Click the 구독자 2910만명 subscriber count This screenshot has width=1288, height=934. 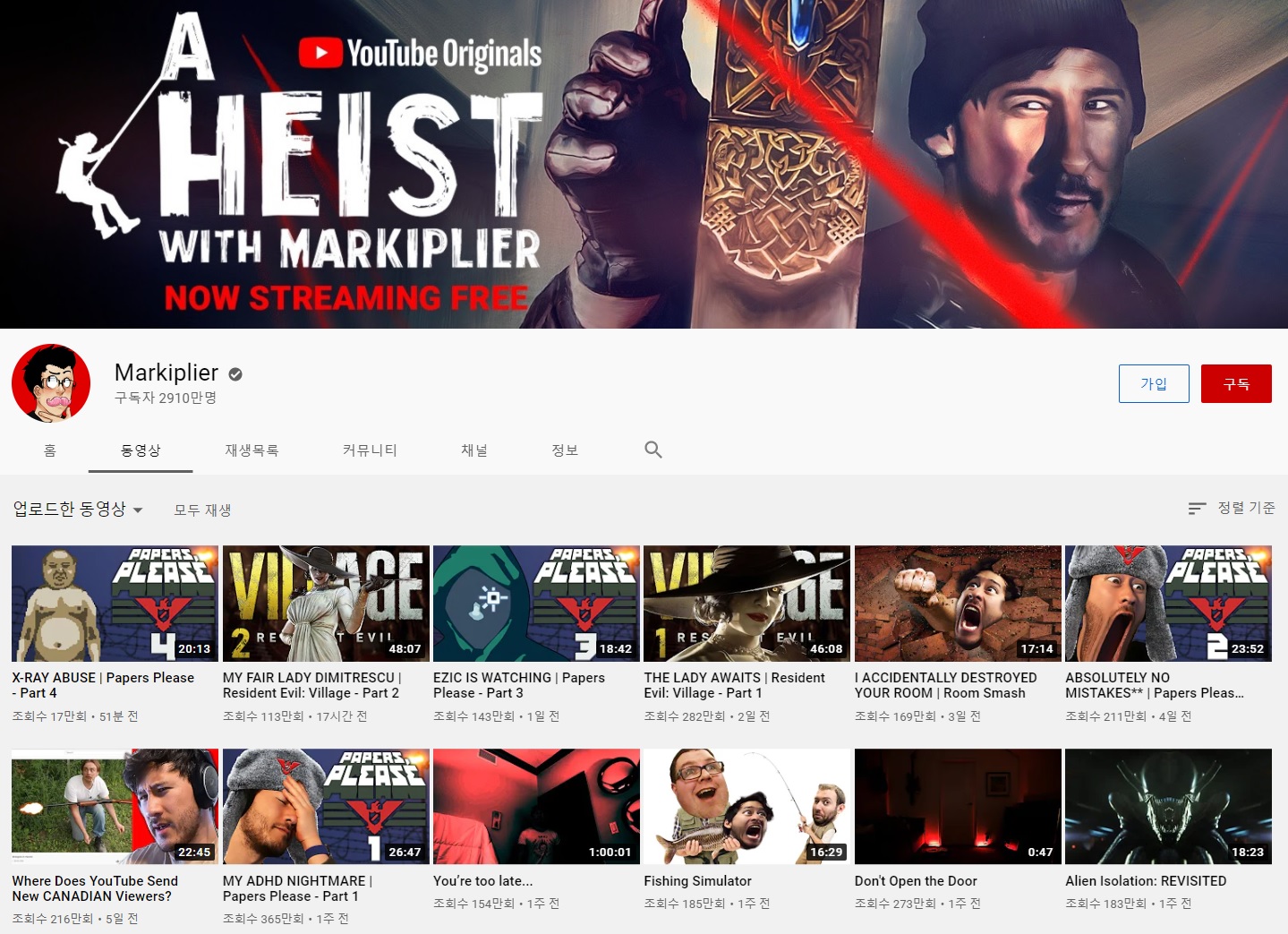coord(166,398)
